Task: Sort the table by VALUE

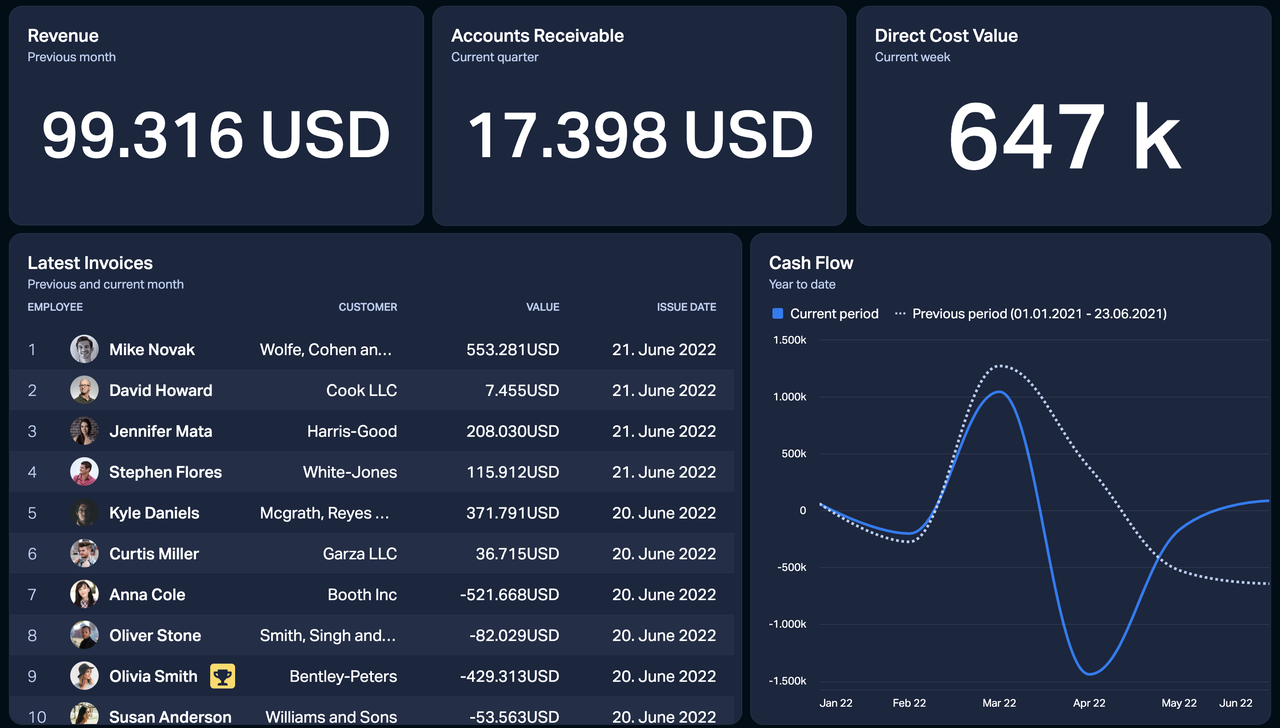Action: 543,307
